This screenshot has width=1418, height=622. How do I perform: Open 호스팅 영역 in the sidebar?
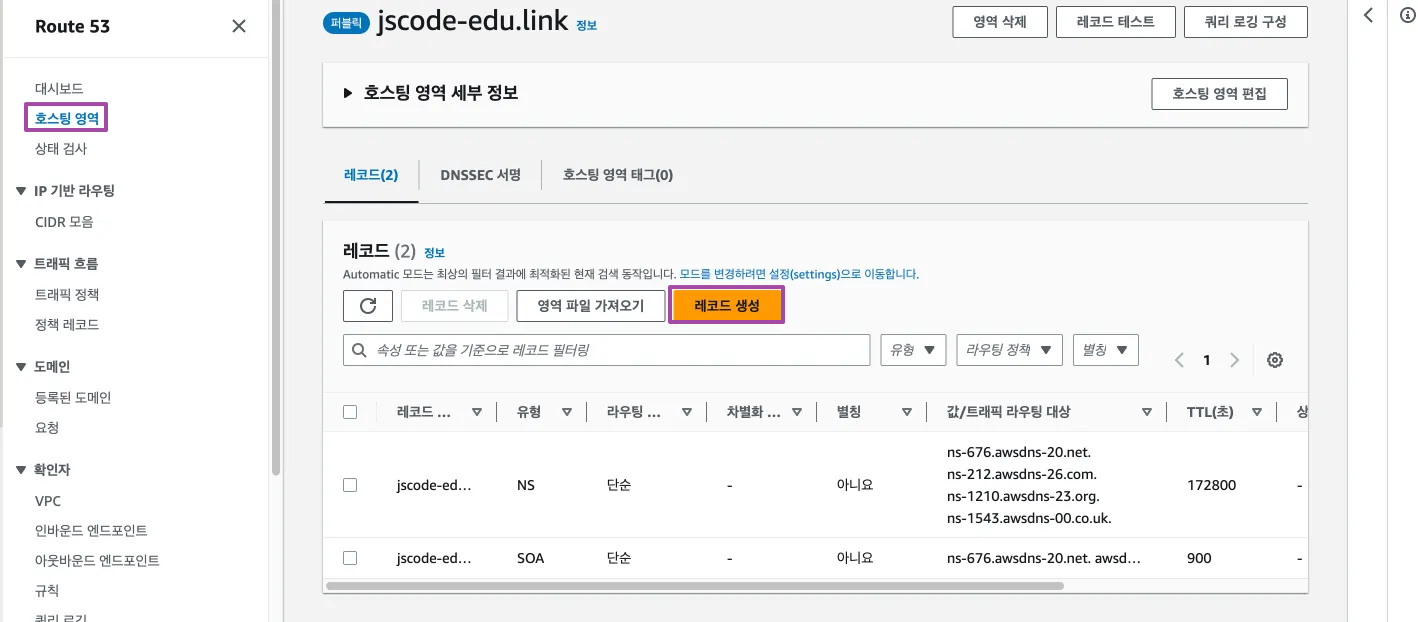tap(67, 118)
